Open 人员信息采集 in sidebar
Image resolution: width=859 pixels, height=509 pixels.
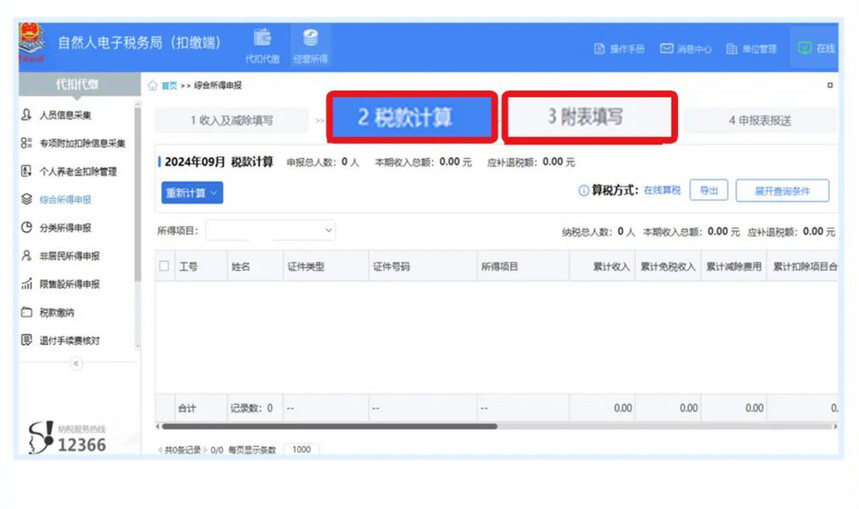(65, 115)
